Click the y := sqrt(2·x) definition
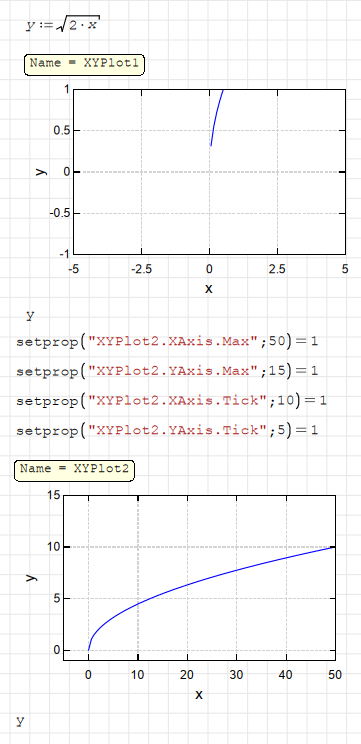 pos(63,24)
